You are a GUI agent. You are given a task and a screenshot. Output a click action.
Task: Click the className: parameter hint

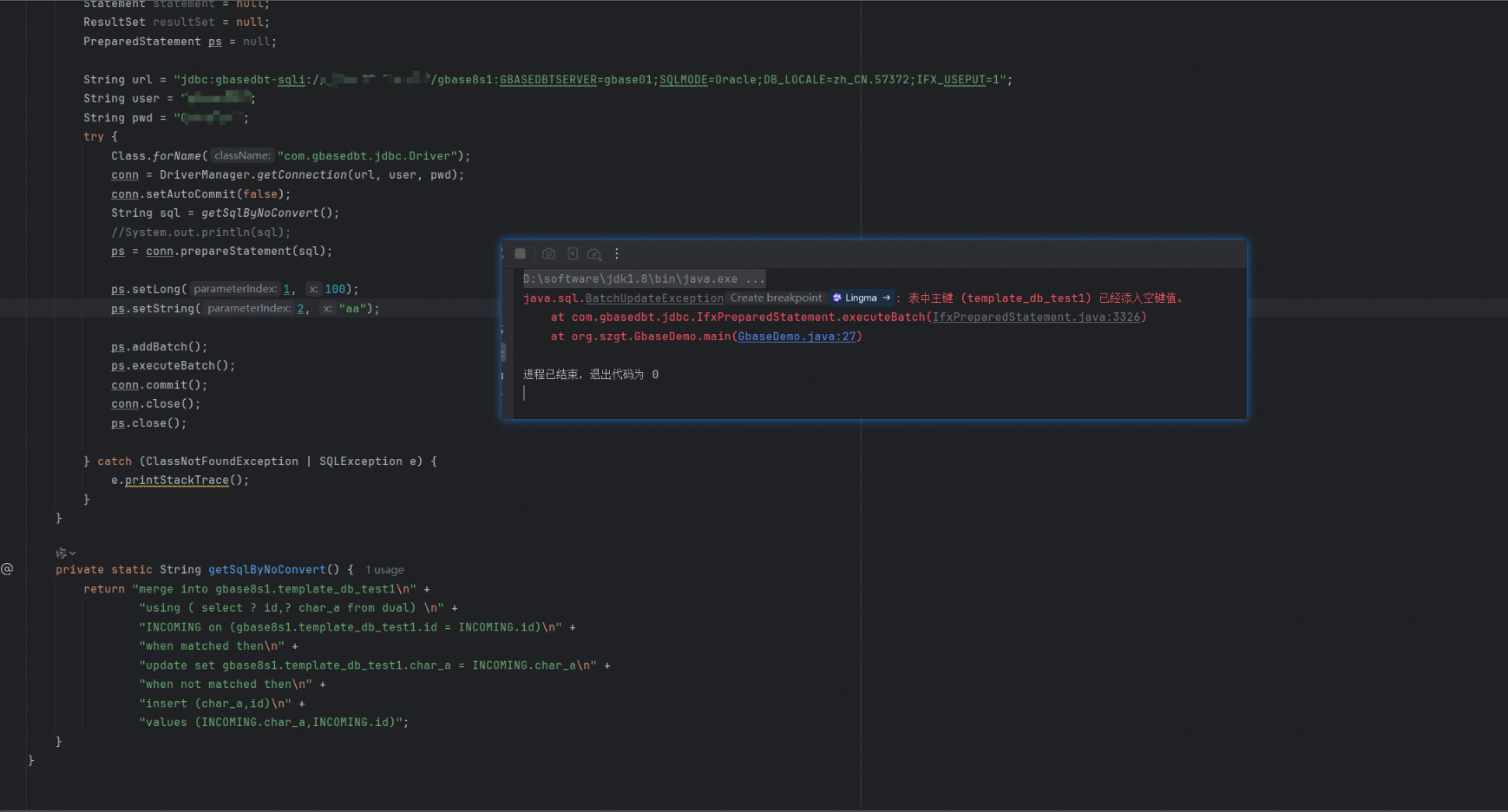tap(242, 156)
